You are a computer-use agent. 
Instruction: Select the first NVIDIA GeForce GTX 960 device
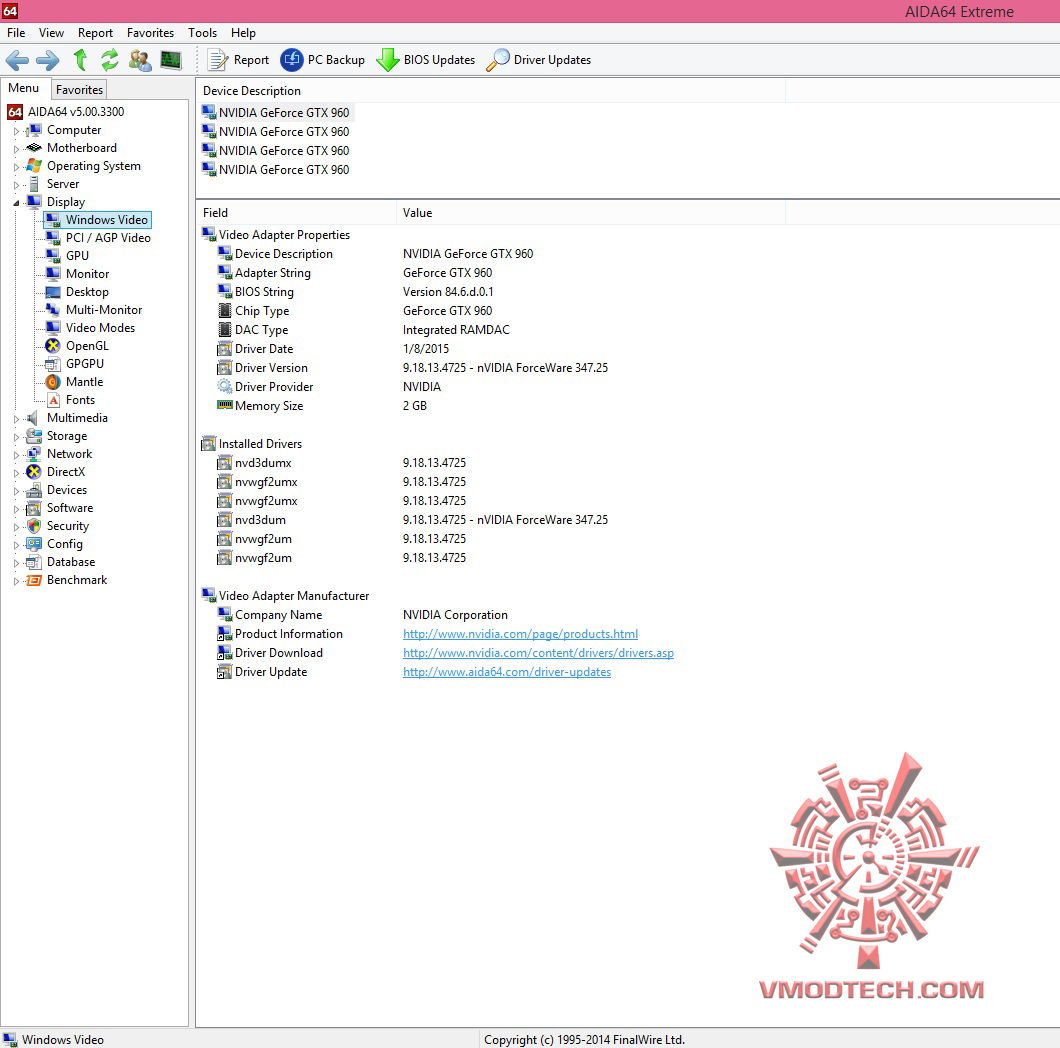(276, 113)
